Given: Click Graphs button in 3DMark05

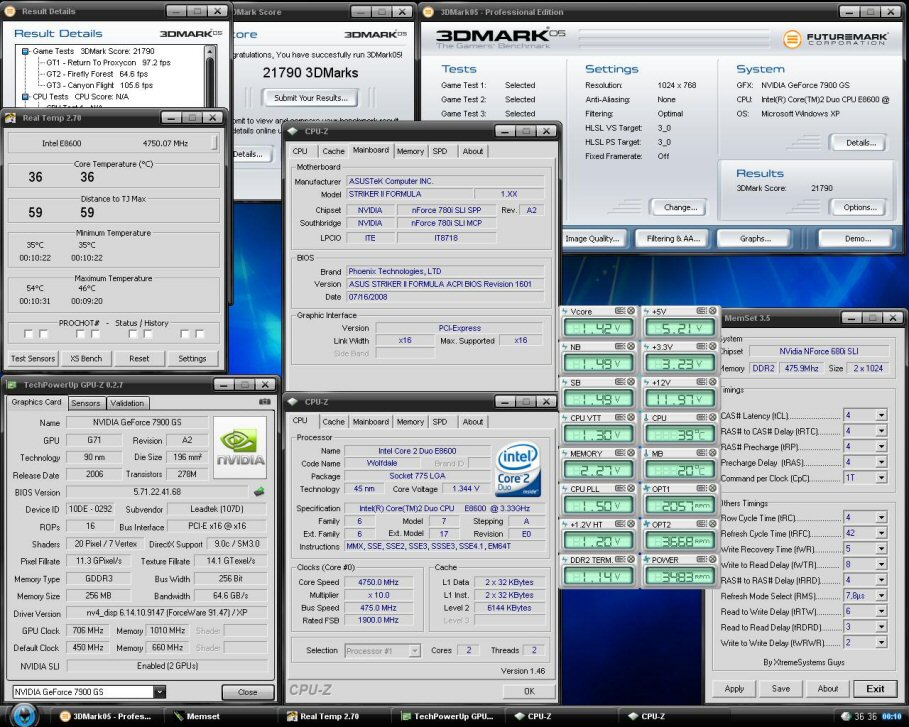Looking at the screenshot, I should click(x=755, y=239).
